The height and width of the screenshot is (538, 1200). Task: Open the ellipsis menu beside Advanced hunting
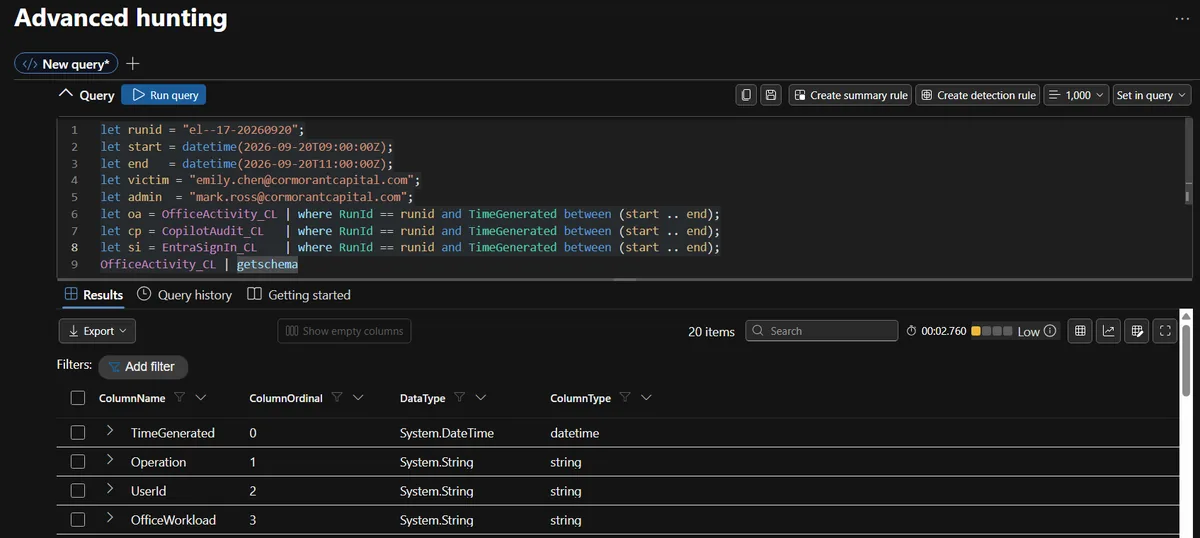pos(1182,19)
